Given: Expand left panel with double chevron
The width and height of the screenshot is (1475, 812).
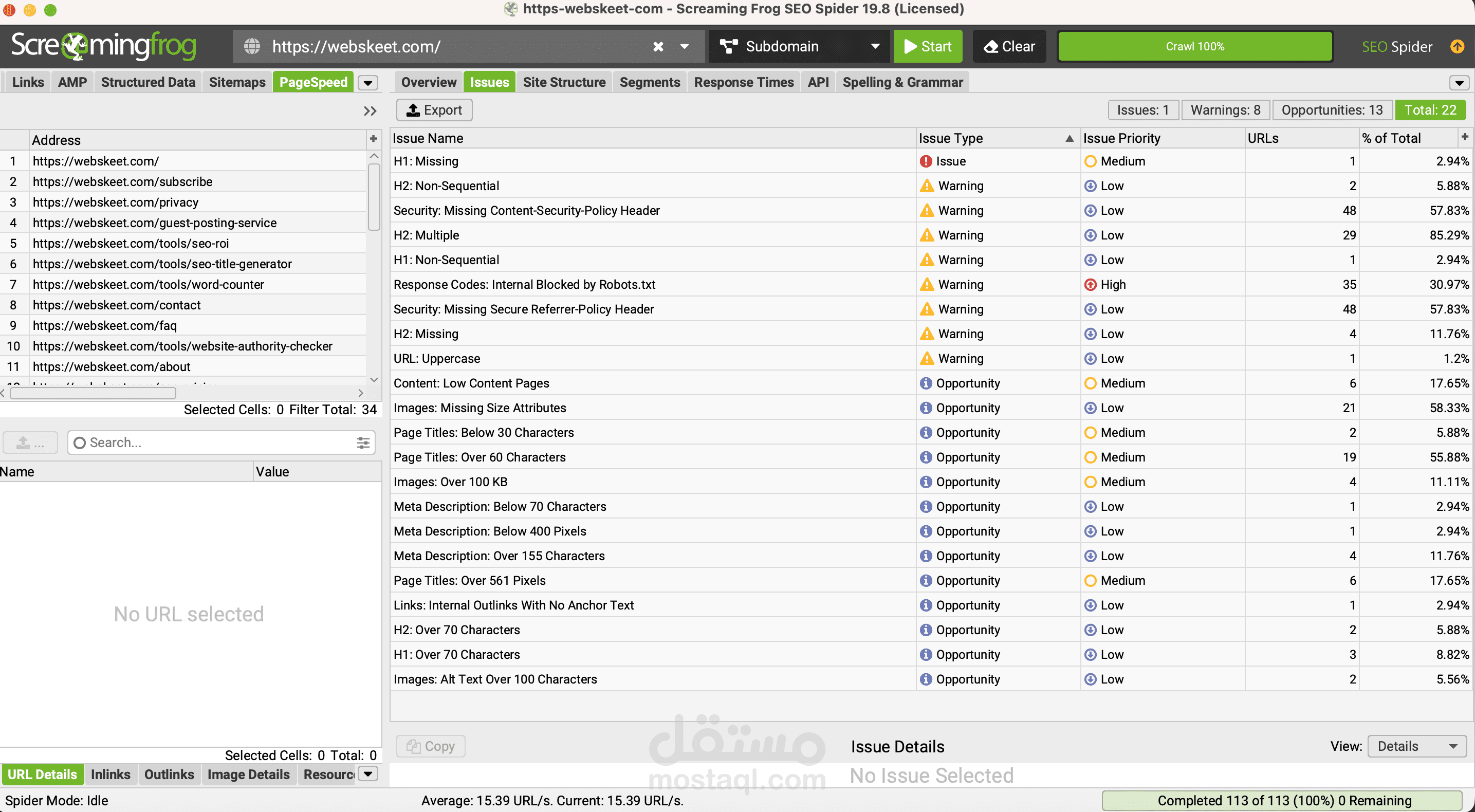Looking at the screenshot, I should [370, 110].
